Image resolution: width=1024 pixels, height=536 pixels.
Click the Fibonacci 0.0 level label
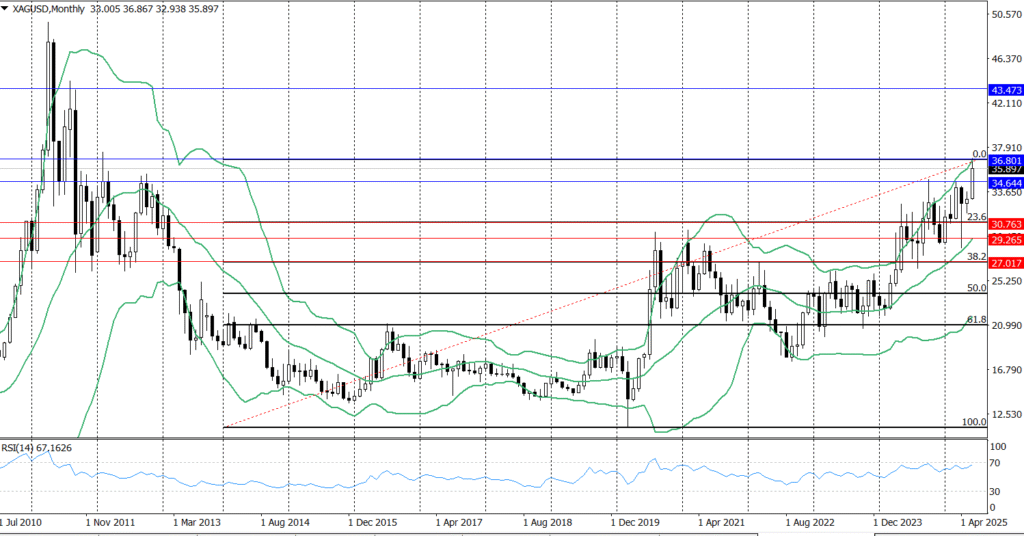[980, 154]
